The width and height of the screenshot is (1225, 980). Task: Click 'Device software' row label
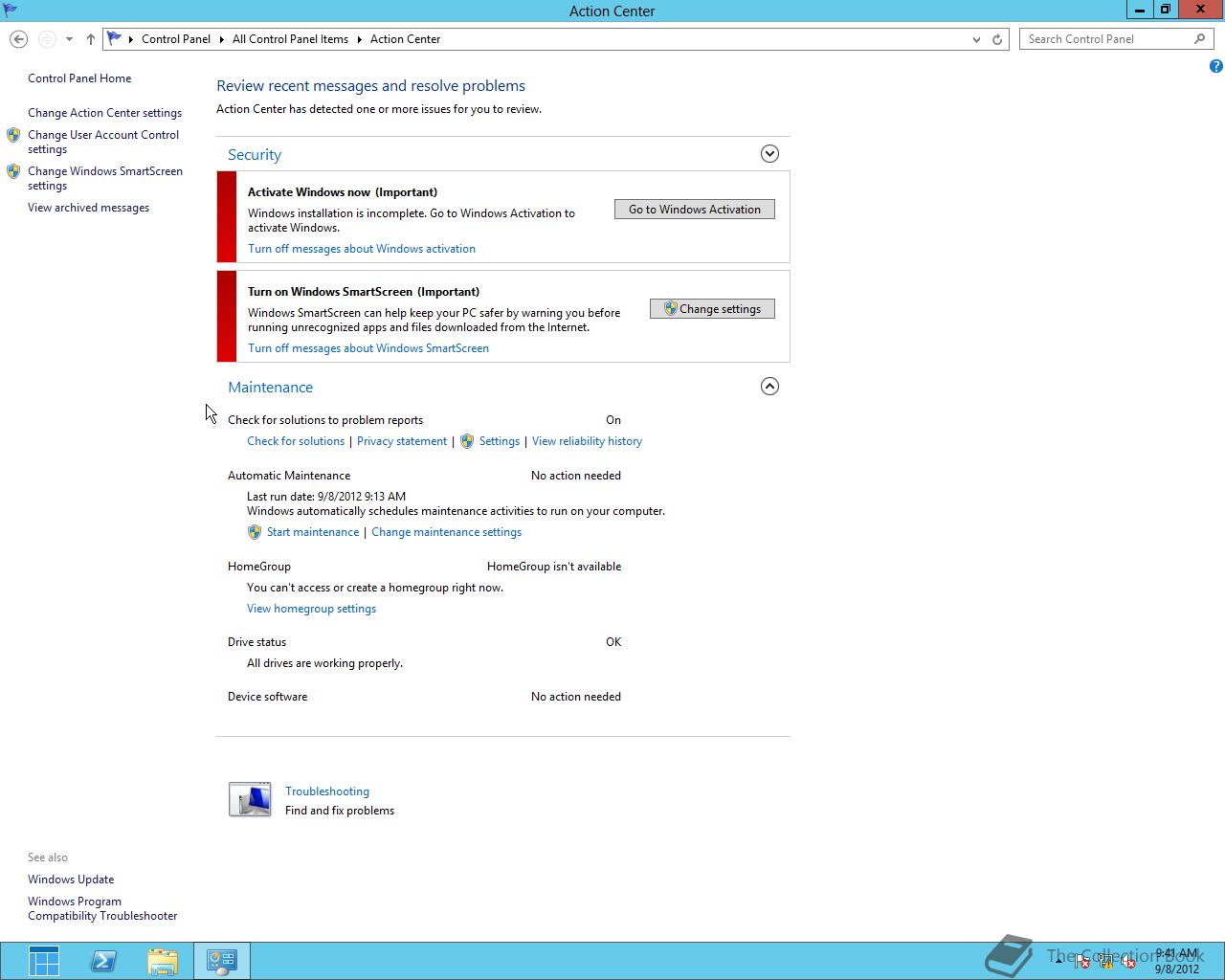click(x=268, y=697)
